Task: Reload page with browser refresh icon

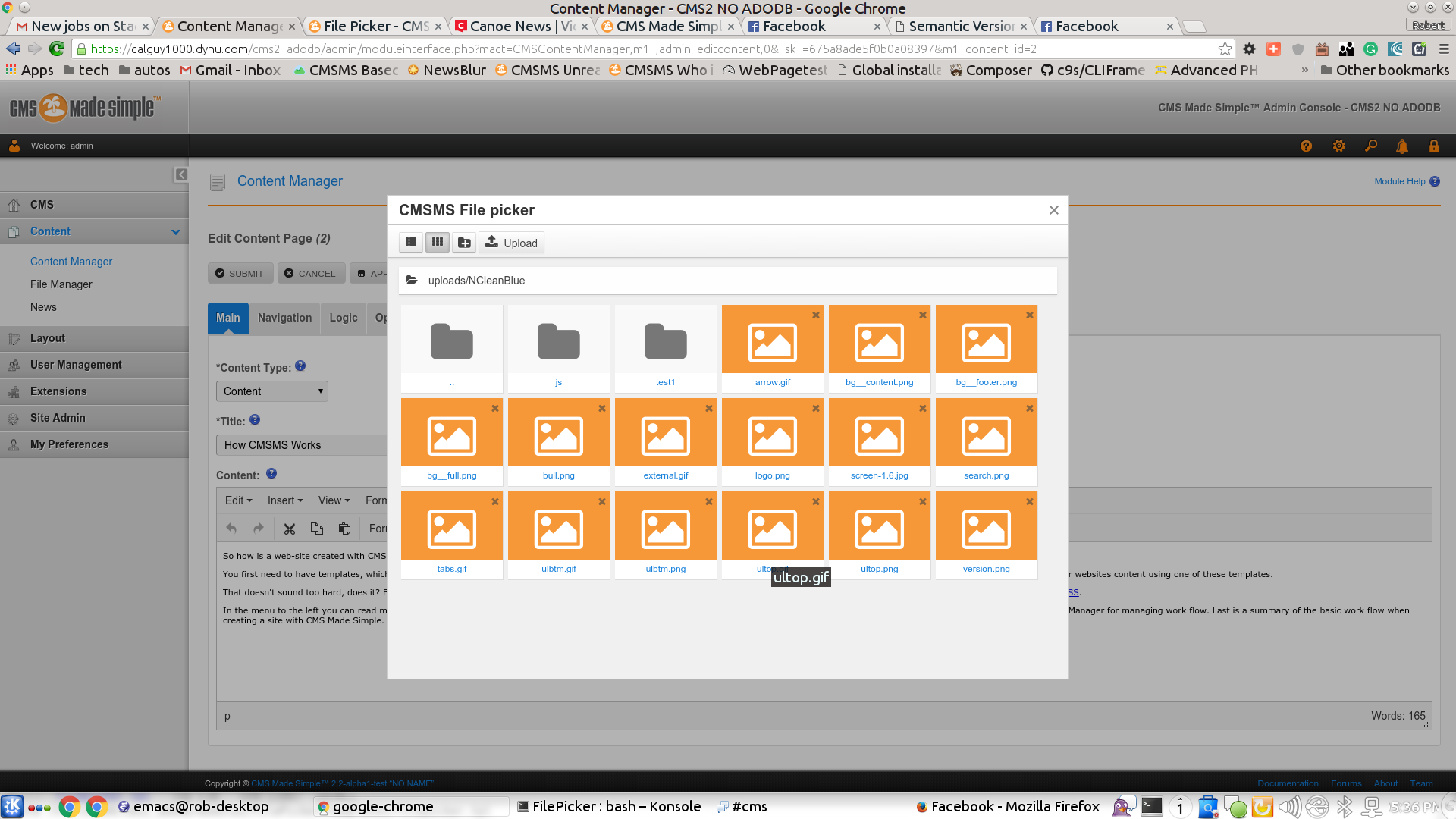Action: pos(57,49)
